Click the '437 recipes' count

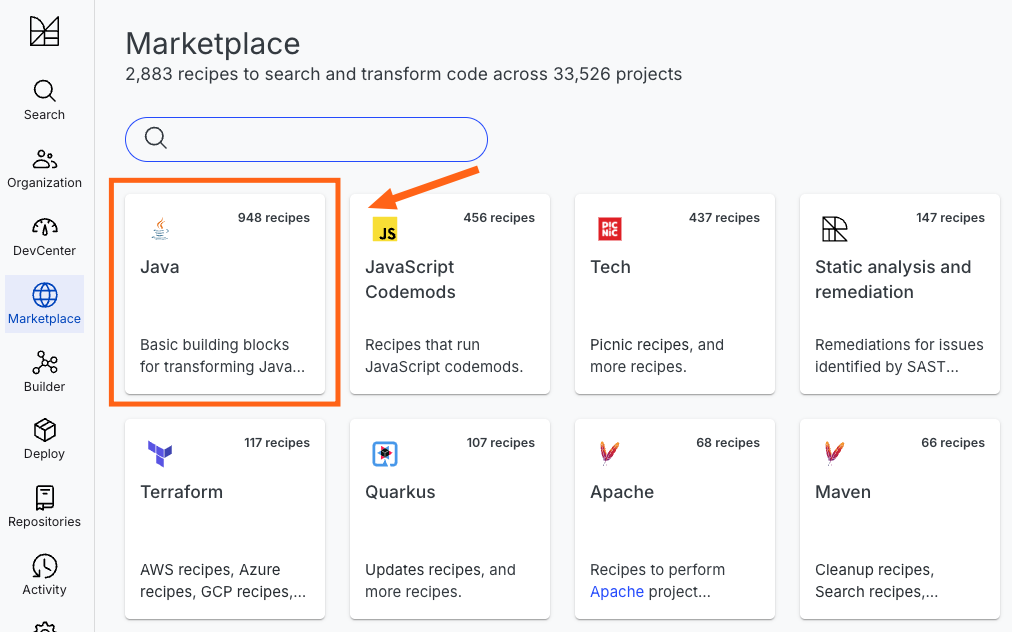pos(724,218)
